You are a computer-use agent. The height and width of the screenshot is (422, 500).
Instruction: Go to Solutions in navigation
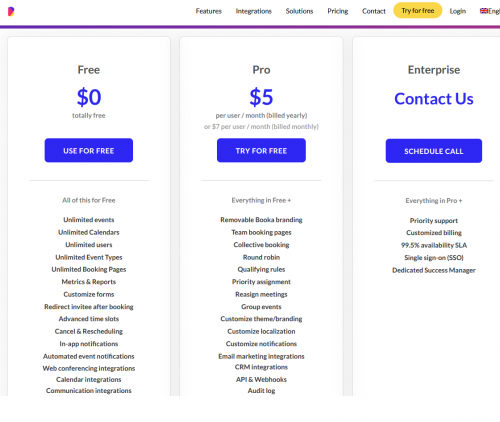299,11
